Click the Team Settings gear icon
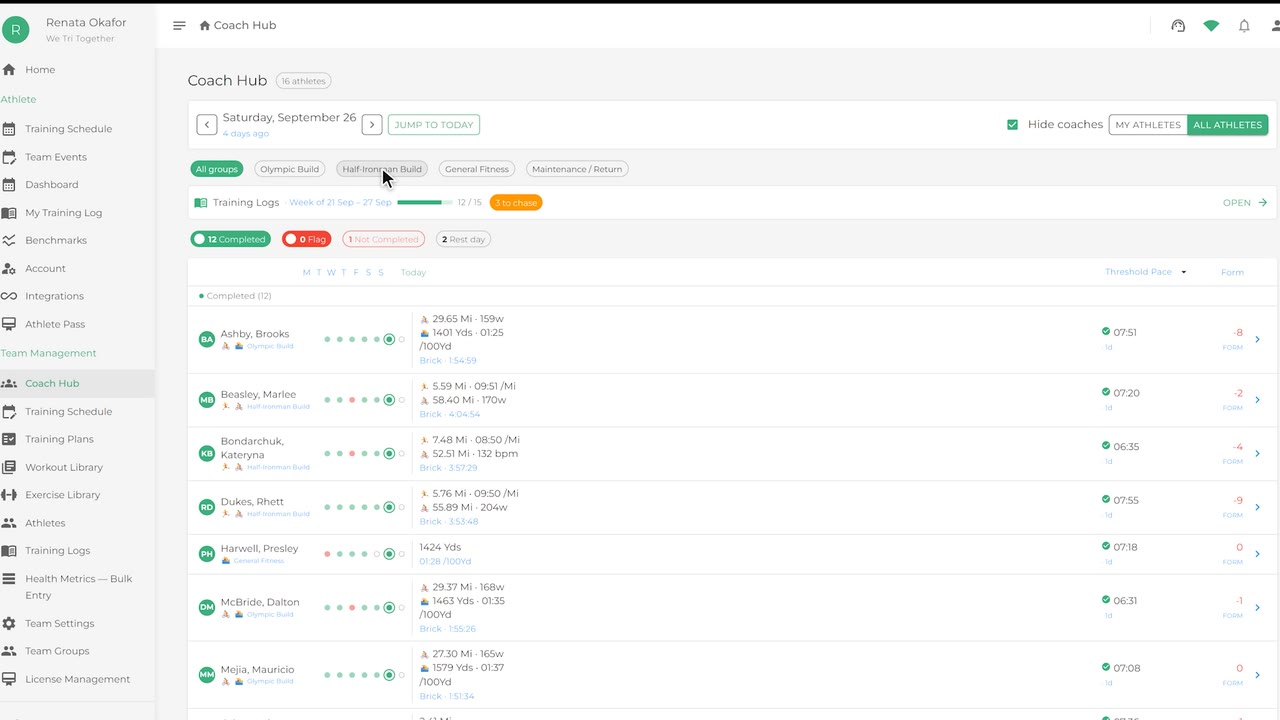 pyautogui.click(x=9, y=624)
